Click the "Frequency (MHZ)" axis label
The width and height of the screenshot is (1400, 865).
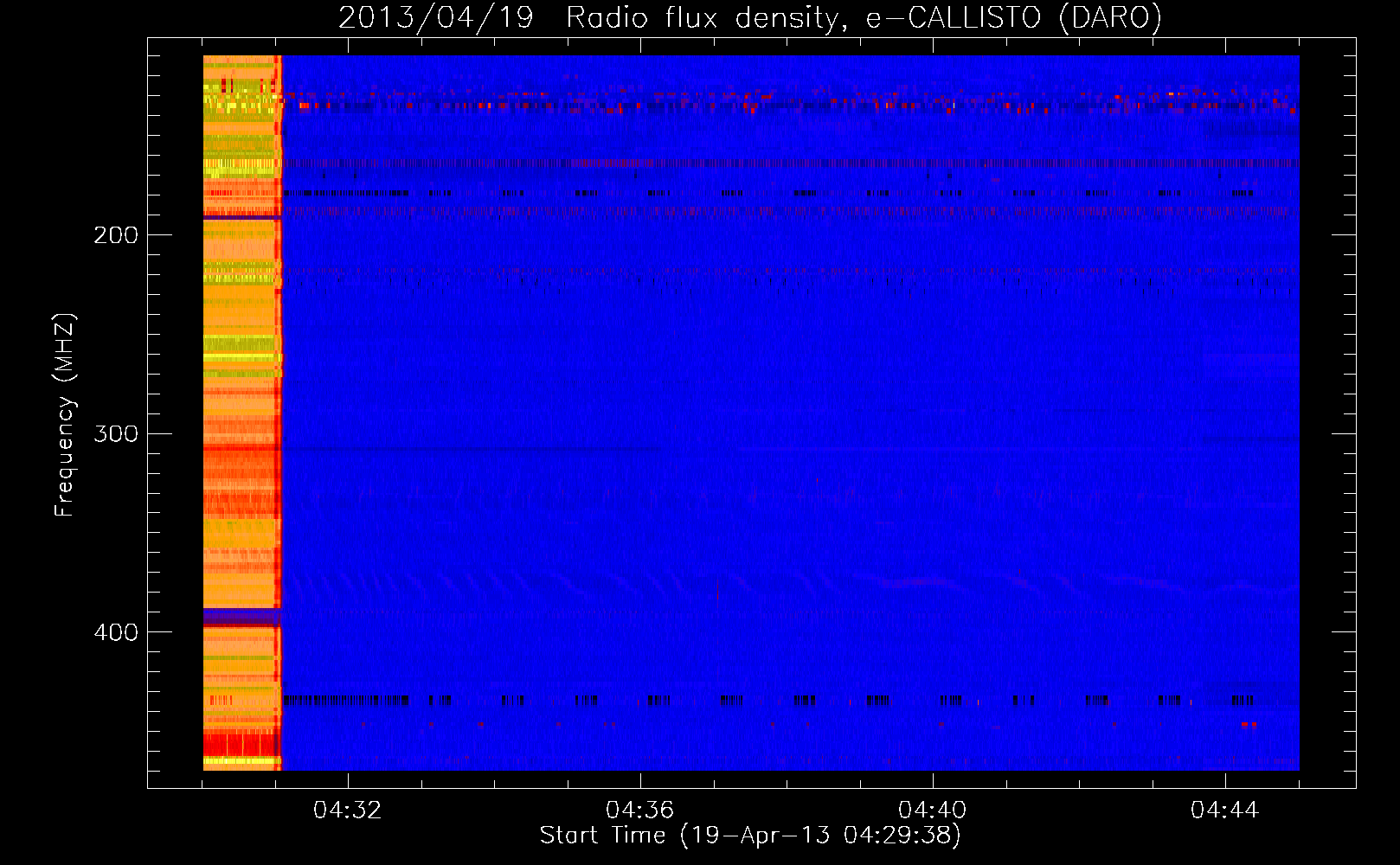coord(65,415)
